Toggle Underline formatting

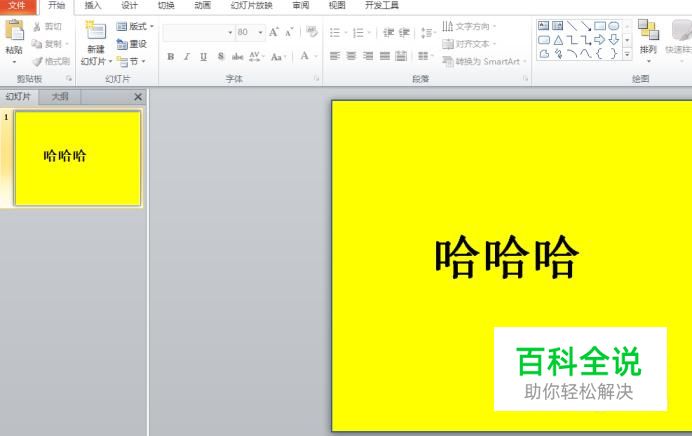203,56
